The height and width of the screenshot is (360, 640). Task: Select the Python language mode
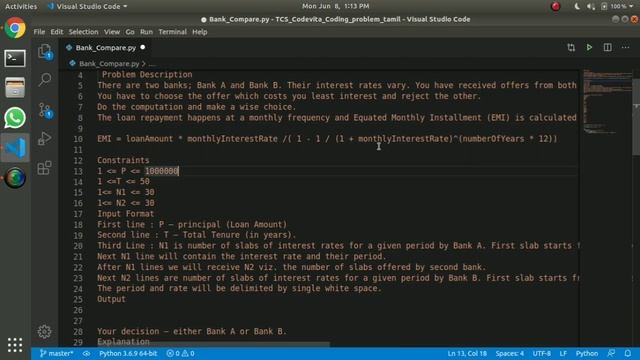click(x=587, y=353)
